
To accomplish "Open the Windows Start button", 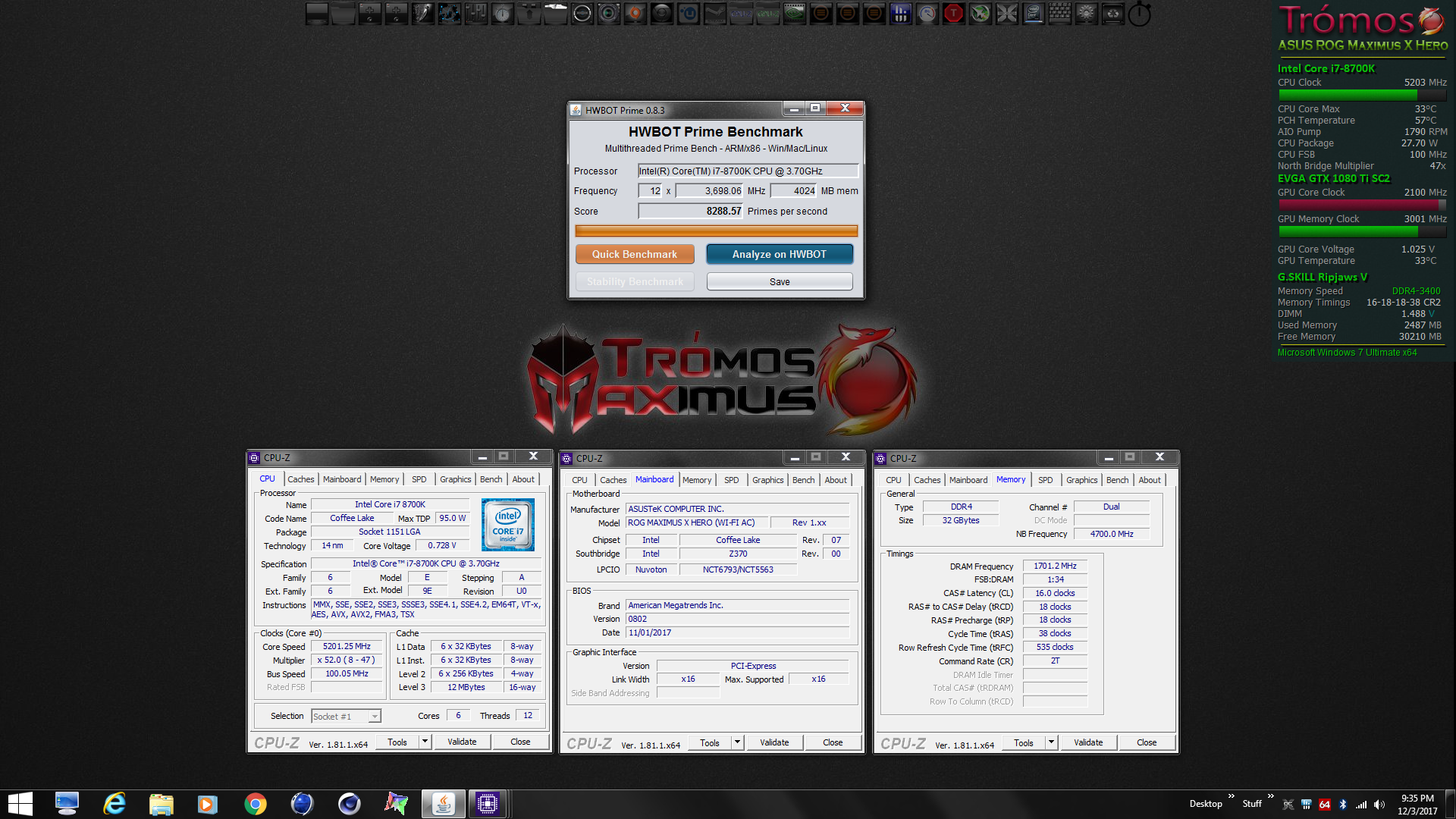I will click(x=20, y=804).
